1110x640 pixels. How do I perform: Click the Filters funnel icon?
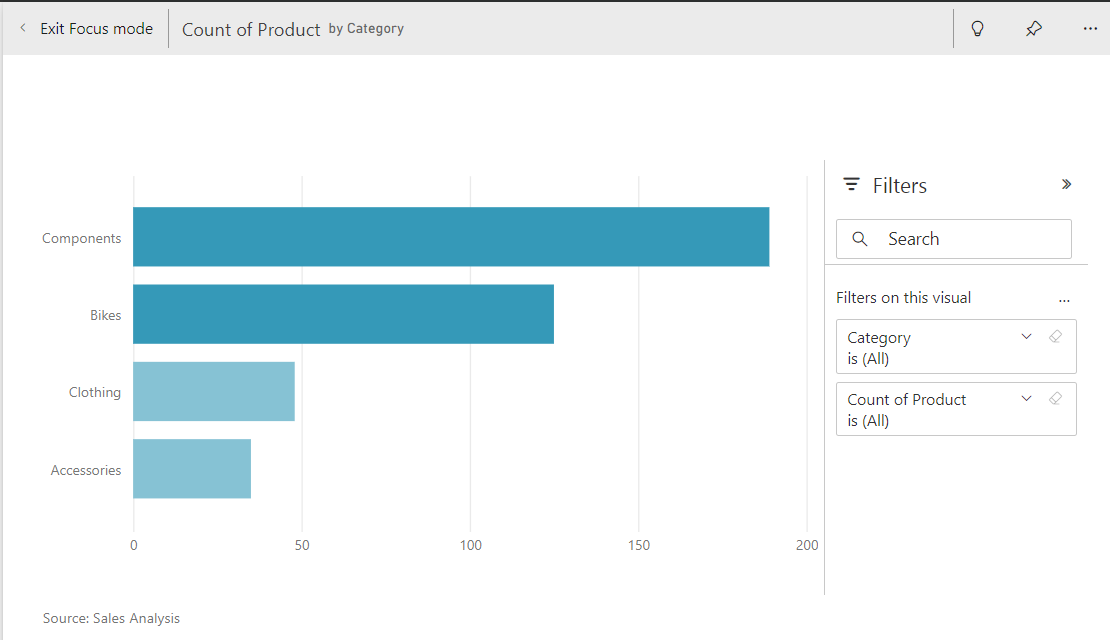[x=851, y=185]
